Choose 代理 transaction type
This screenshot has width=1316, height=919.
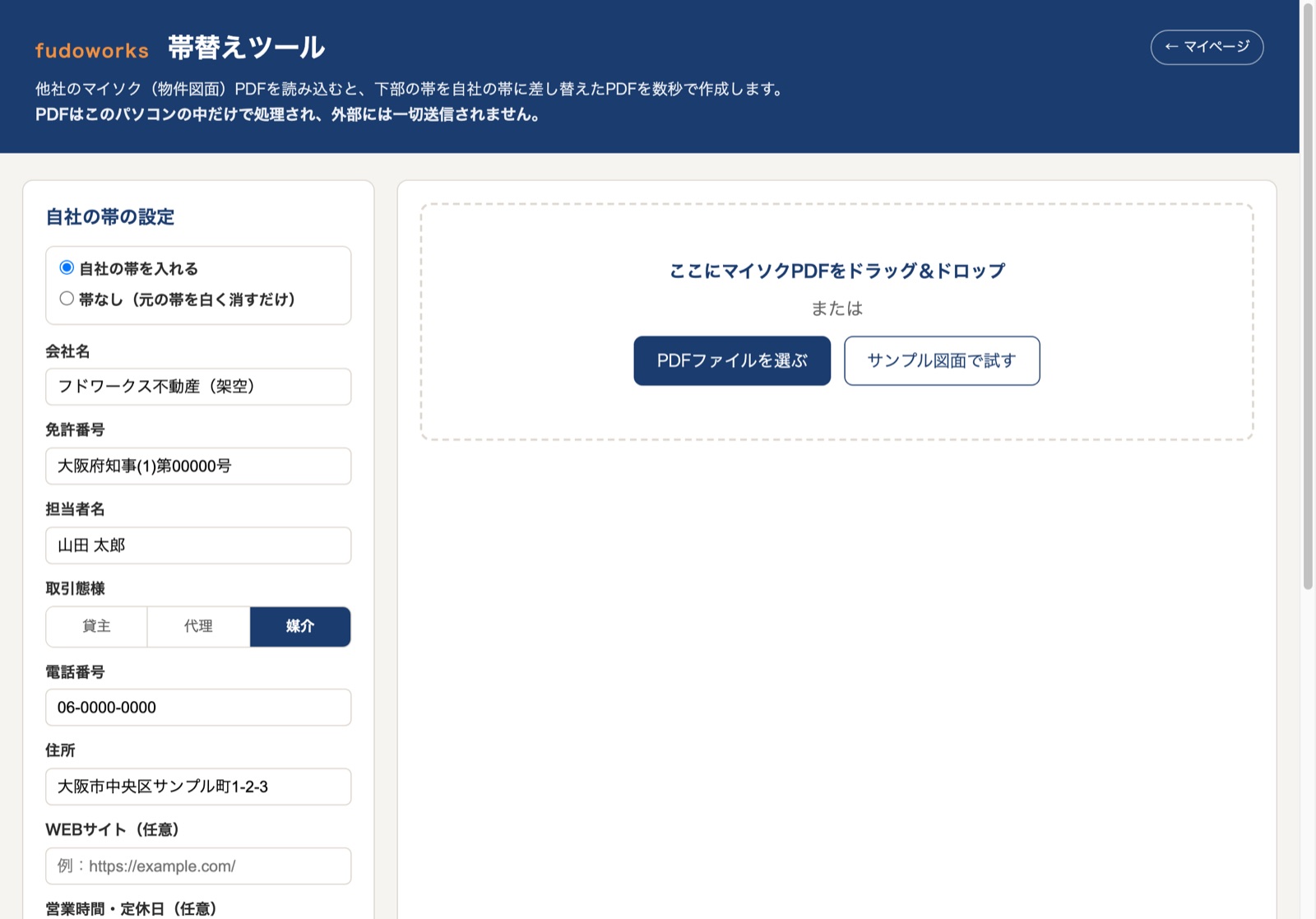pos(198,626)
